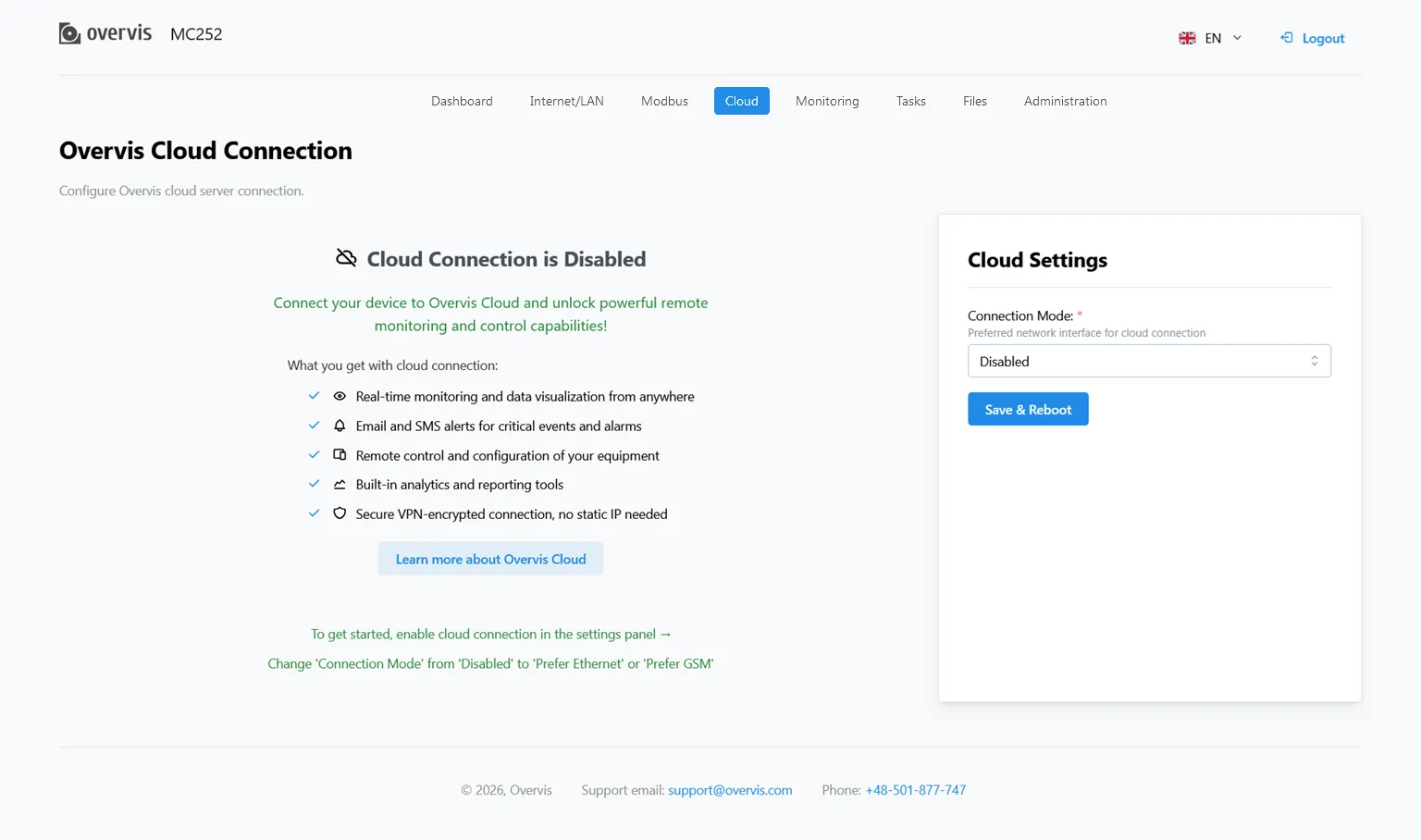Image resolution: width=1421 pixels, height=840 pixels.
Task: Click the 'Change Connection Mode from Disabled' hint
Action: coord(490,663)
